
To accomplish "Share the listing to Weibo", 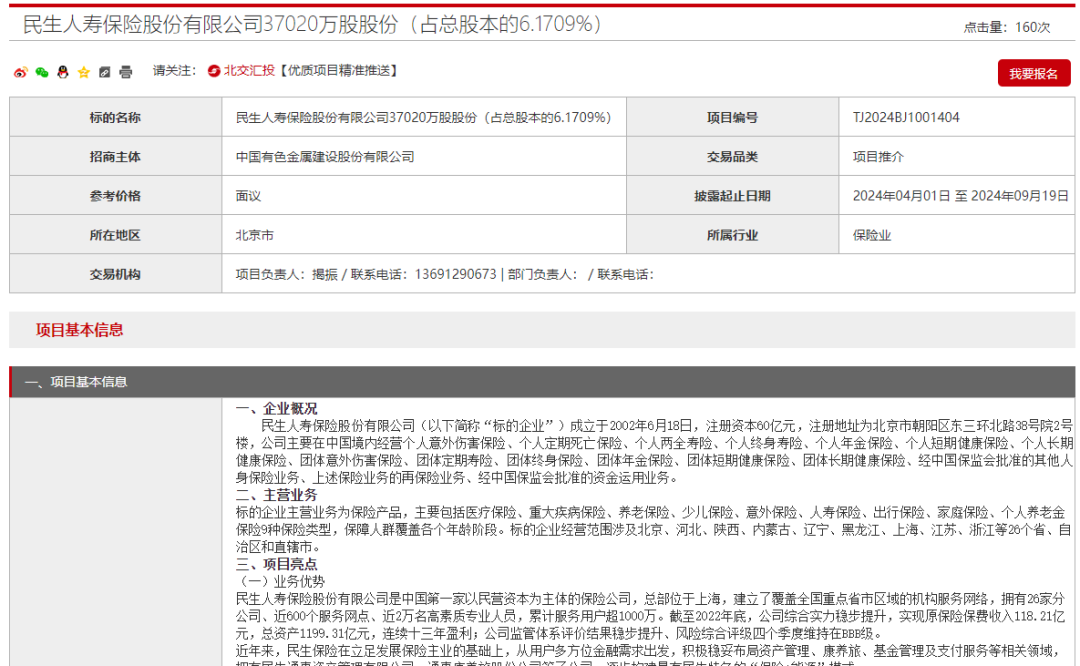I will pos(21,72).
